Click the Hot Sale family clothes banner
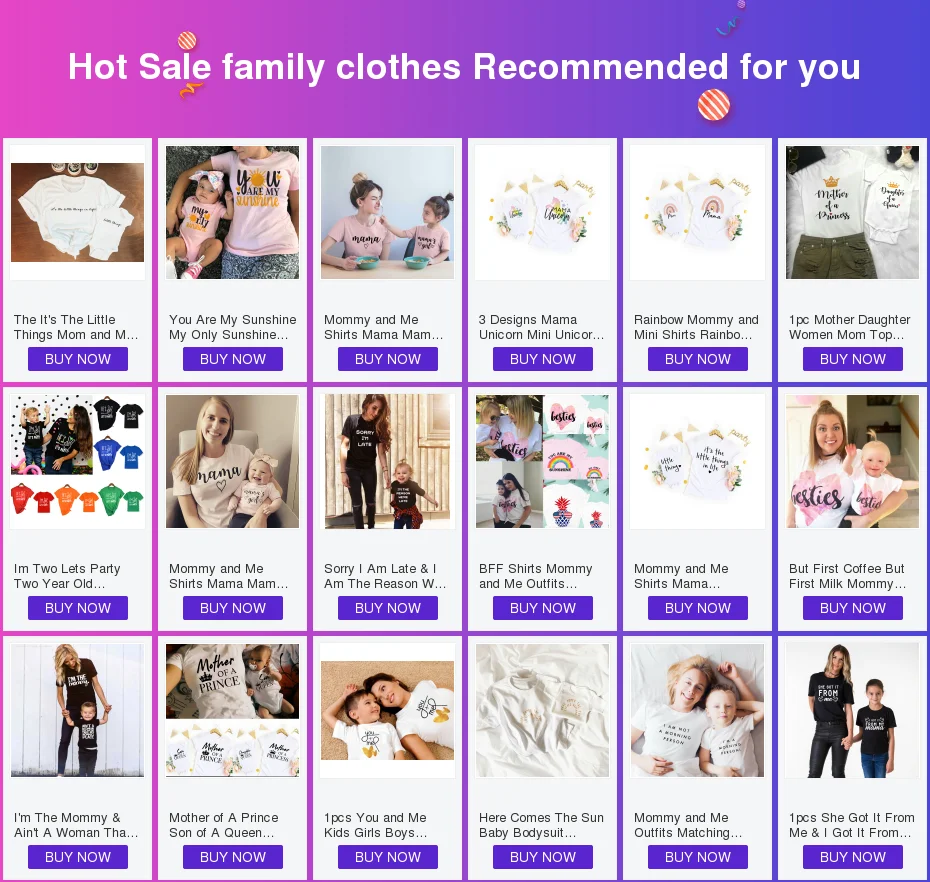Viewport: 930px width, 882px height. coord(464,66)
